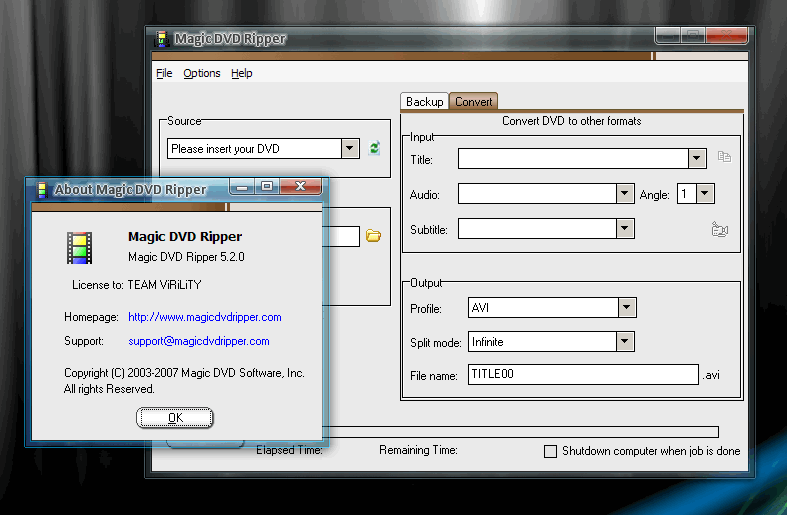Click the Remaining Time label
This screenshot has width=787, height=515.
(418, 450)
